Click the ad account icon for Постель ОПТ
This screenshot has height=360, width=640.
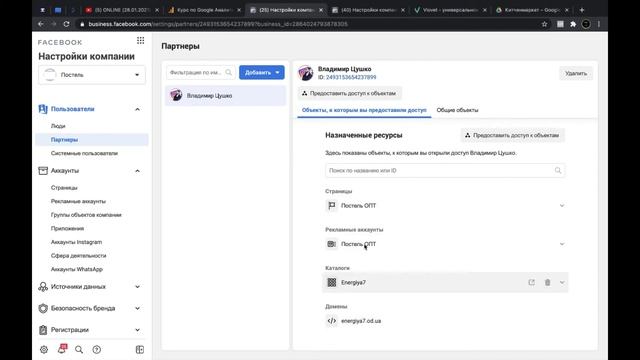click(x=332, y=244)
